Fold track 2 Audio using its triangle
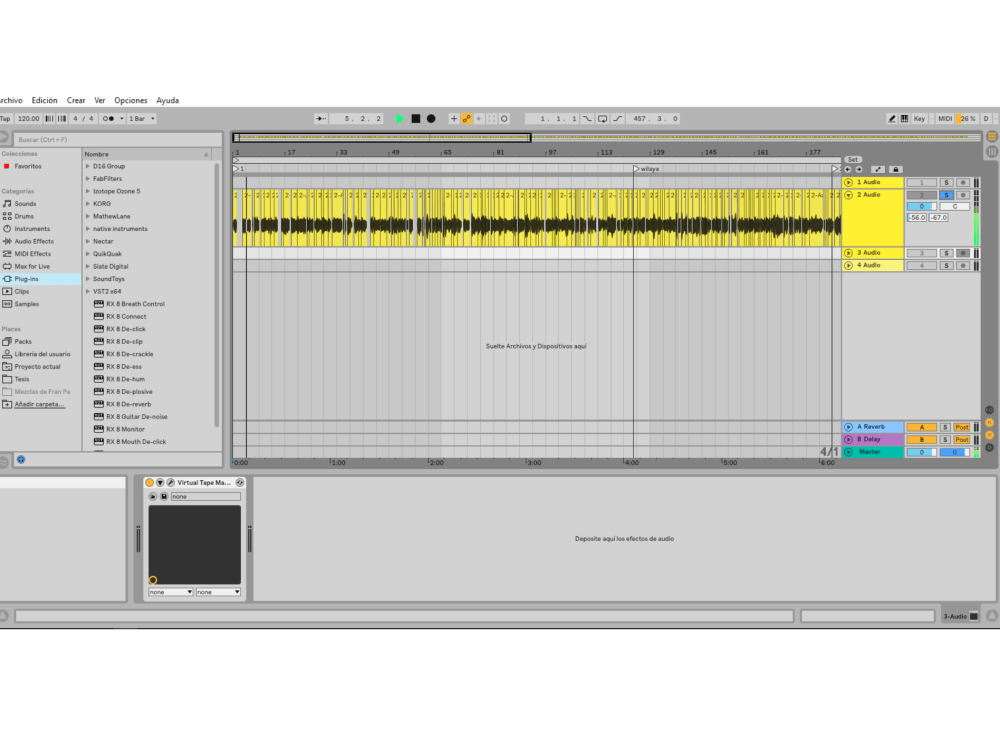Screen dimensions: 1000x750 pos(848,195)
